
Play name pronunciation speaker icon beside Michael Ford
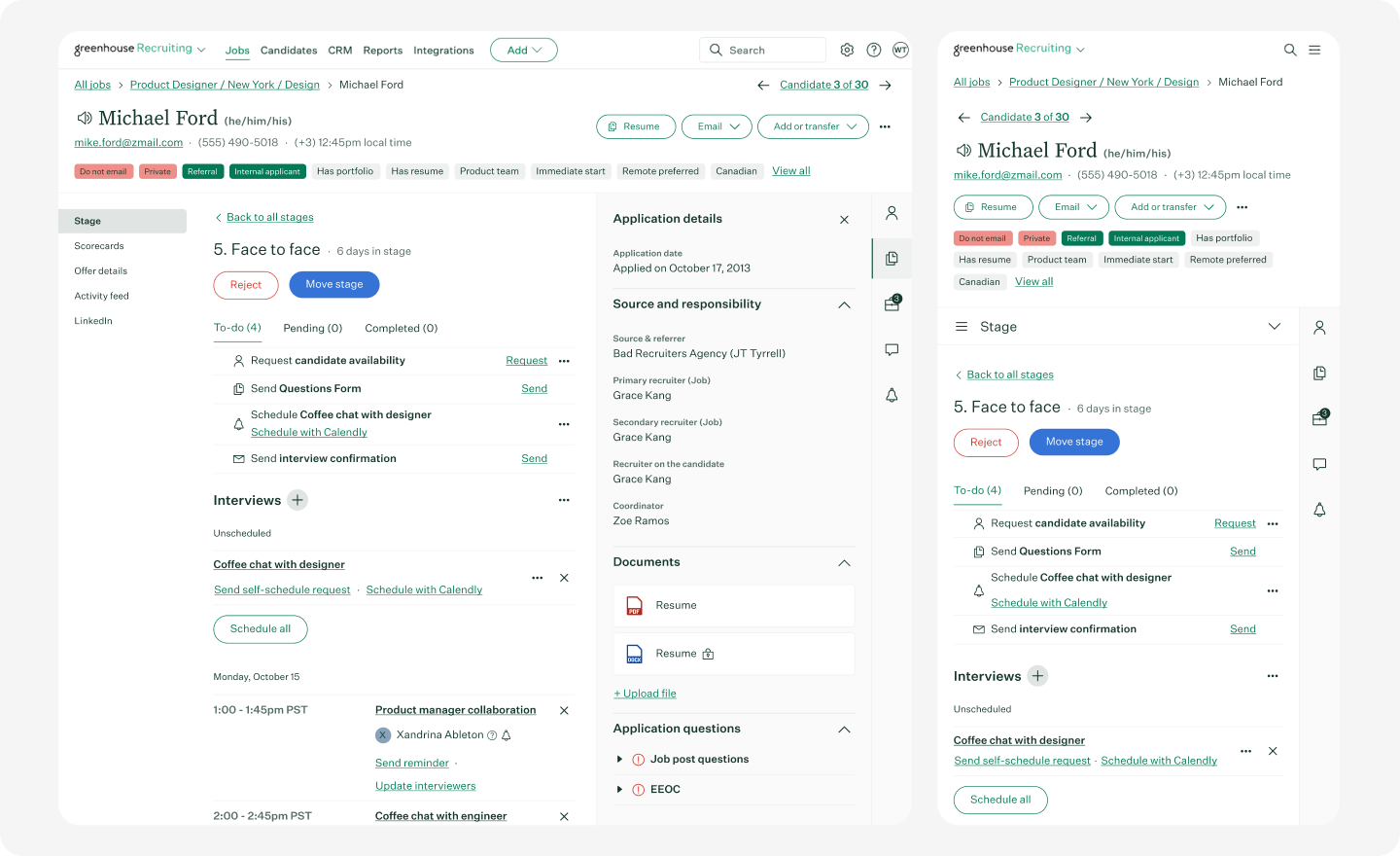85,118
